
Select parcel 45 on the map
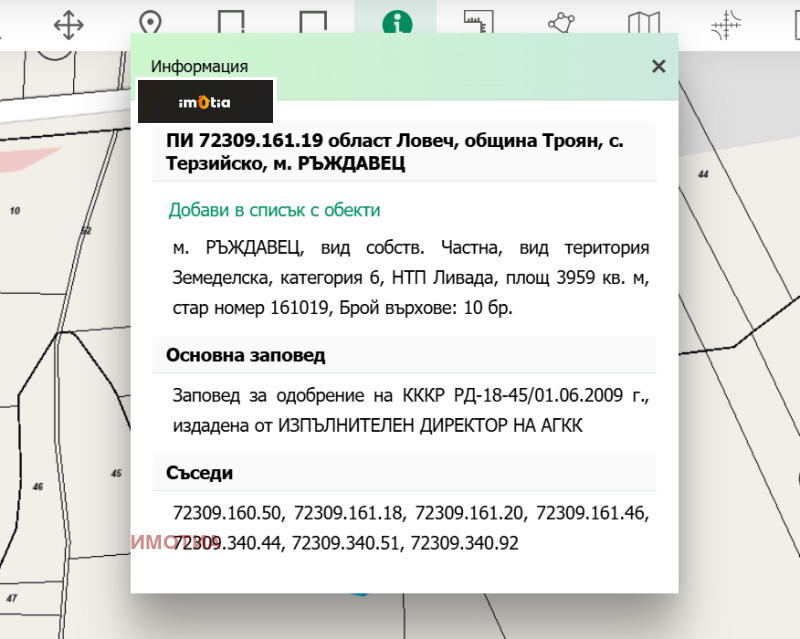click(x=116, y=473)
